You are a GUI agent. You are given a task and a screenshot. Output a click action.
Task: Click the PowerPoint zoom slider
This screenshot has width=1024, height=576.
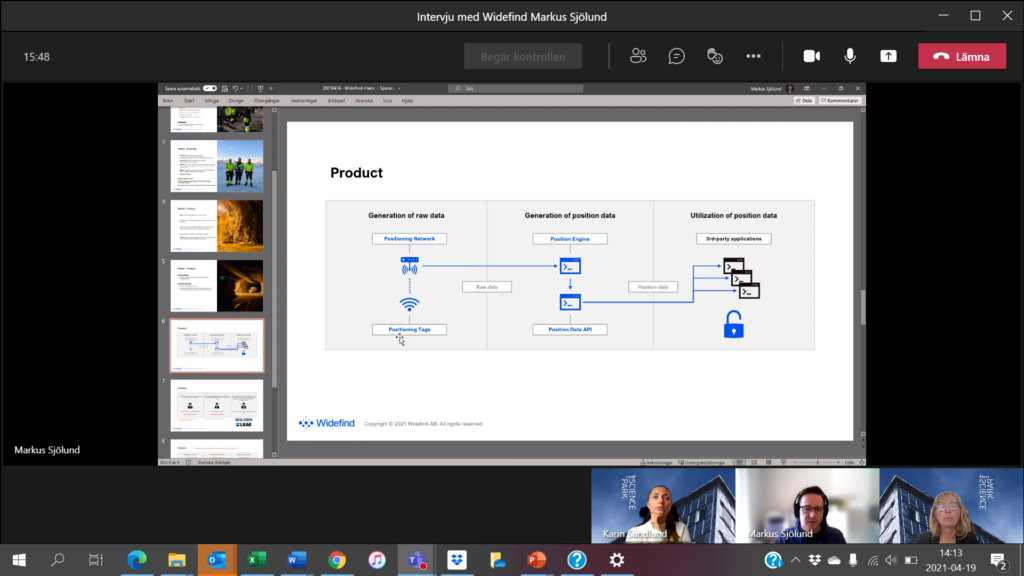point(817,462)
